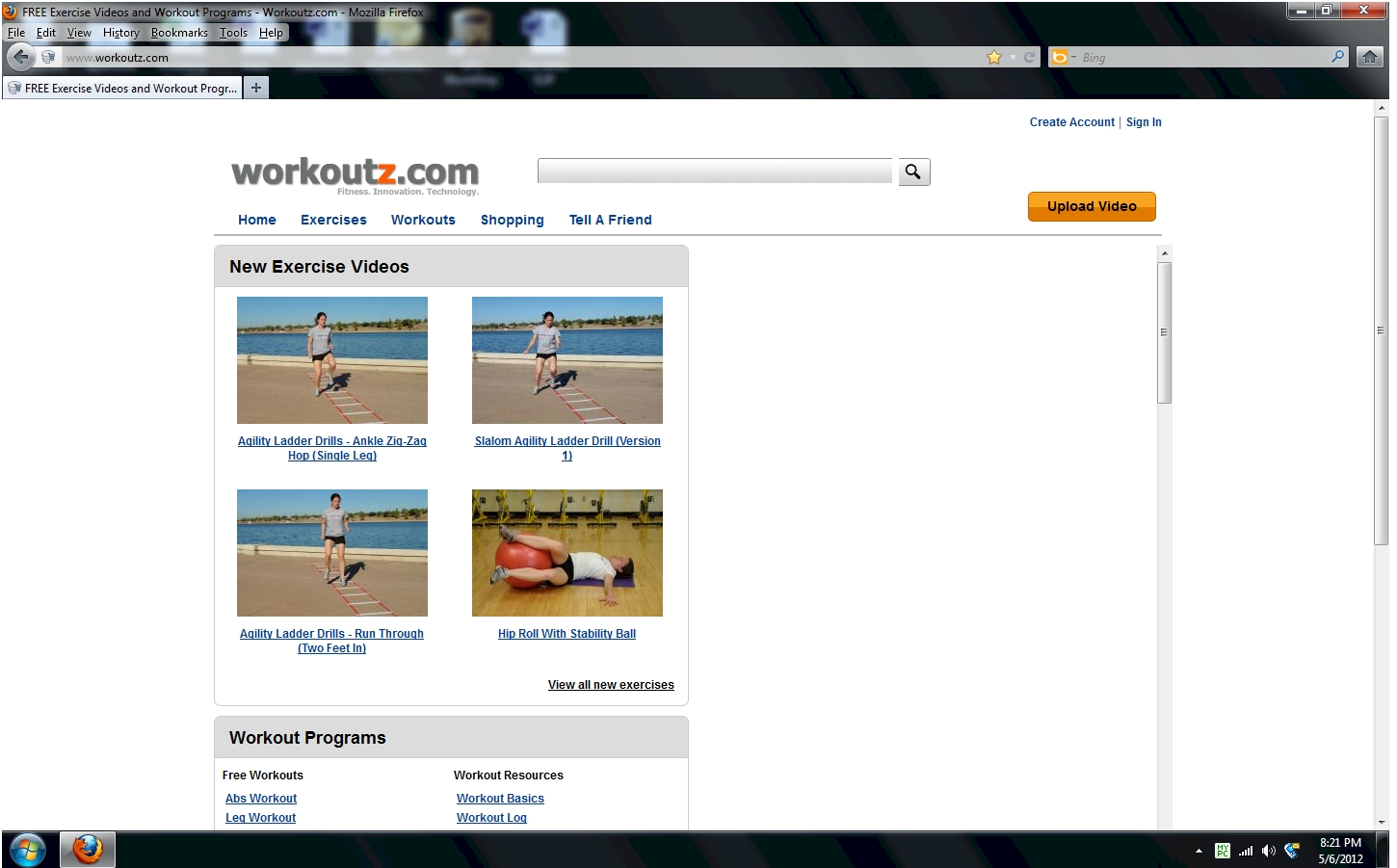
Task: Click the Firefox taskbar icon
Action: (x=88, y=850)
